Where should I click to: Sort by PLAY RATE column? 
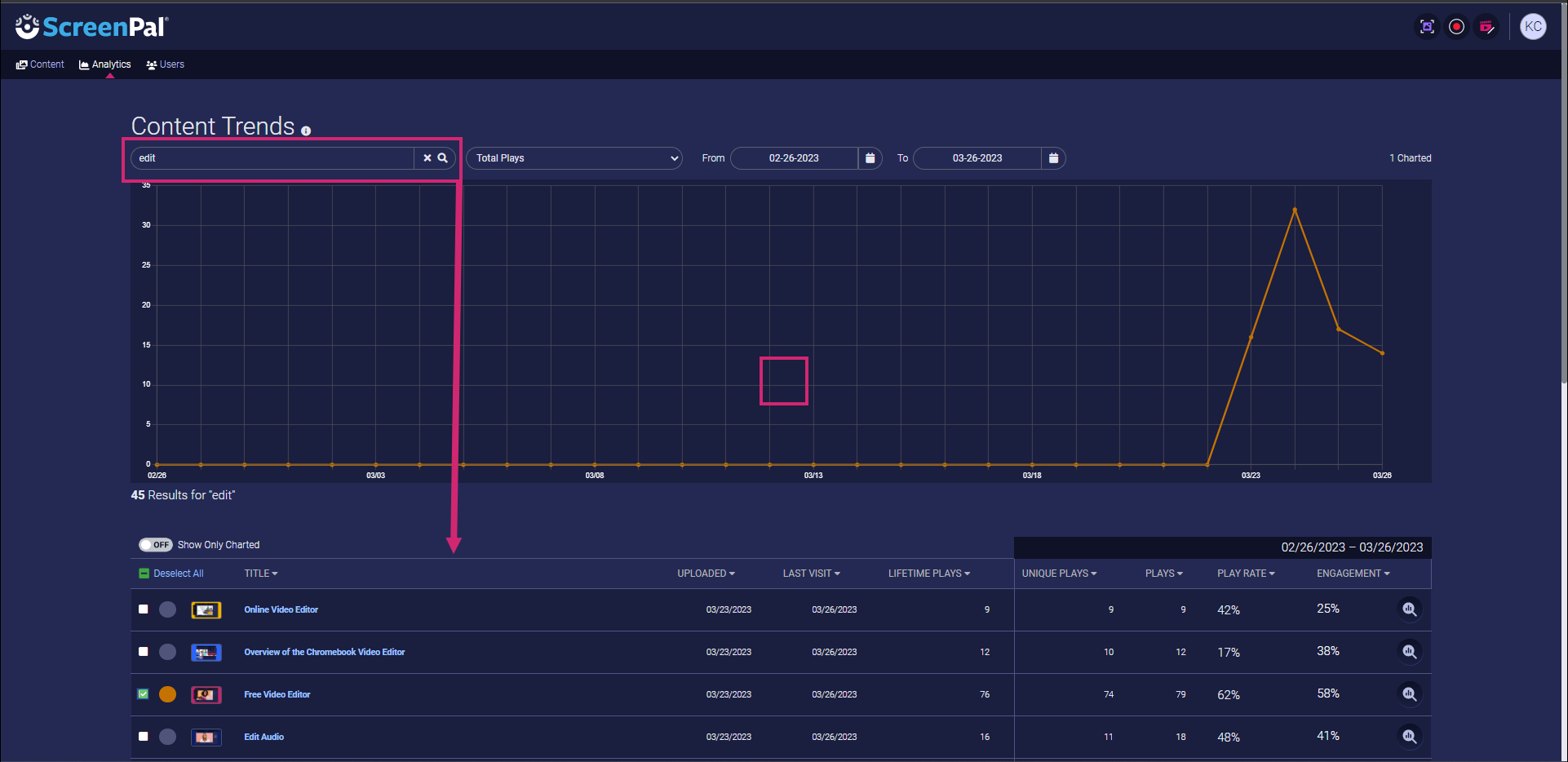coord(1246,574)
